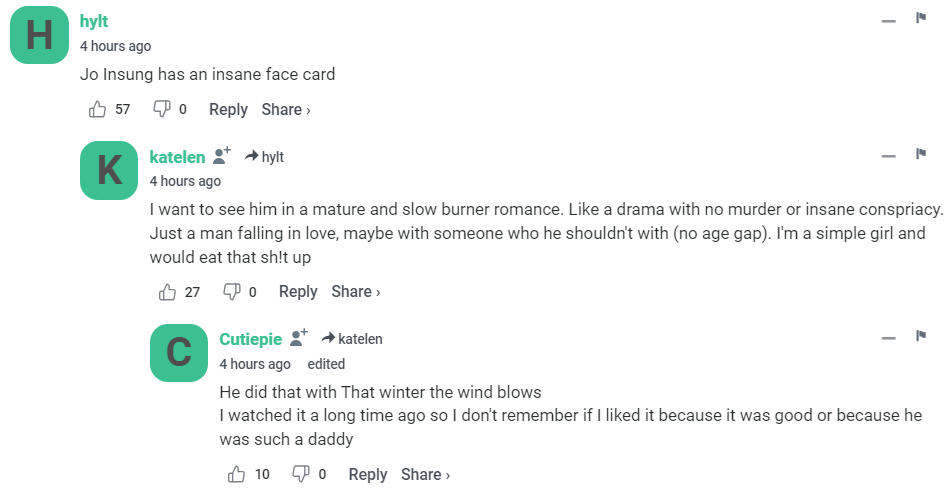Downvote hylt's comment with thumbs-down icon

click(161, 109)
